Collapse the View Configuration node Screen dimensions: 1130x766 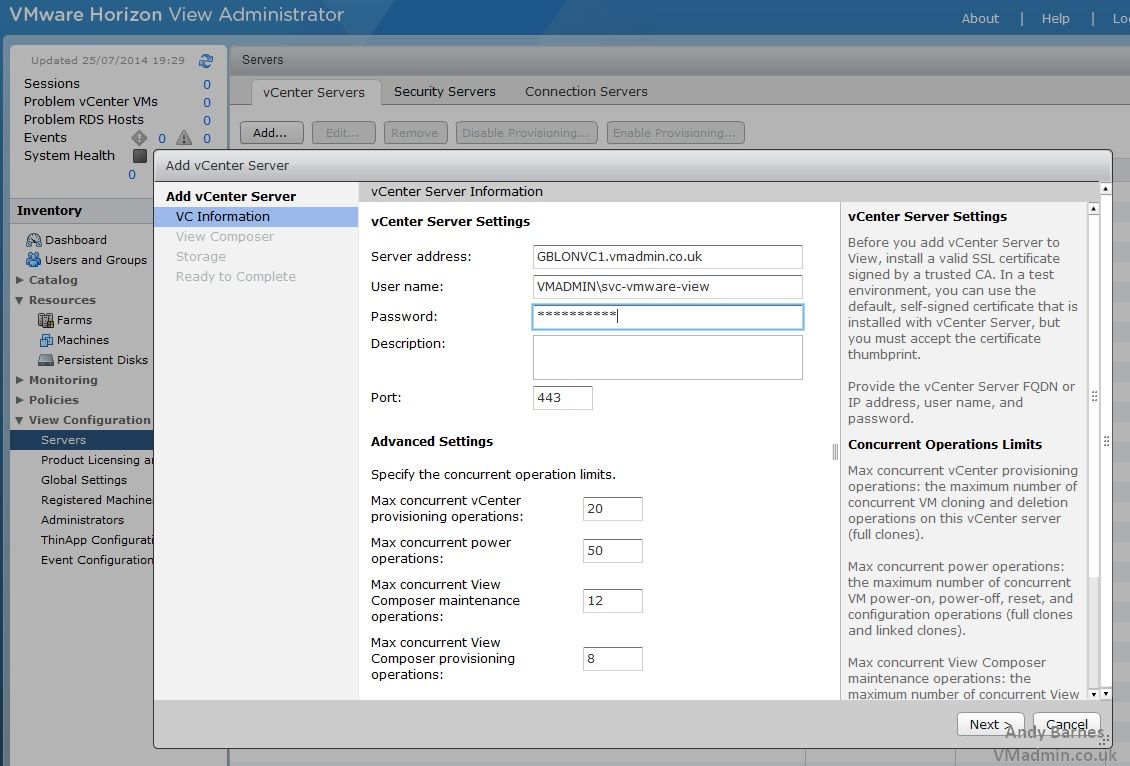click(x=20, y=420)
